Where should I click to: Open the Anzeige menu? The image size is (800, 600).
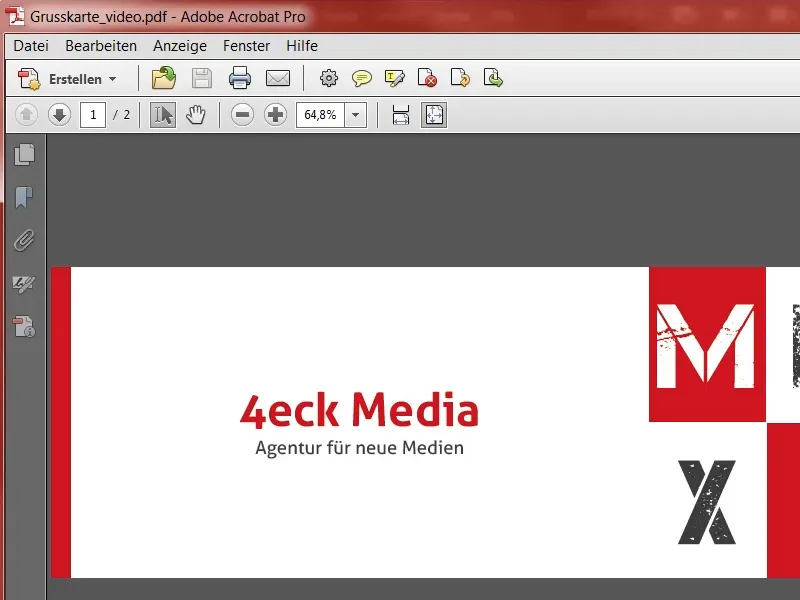pyautogui.click(x=180, y=46)
